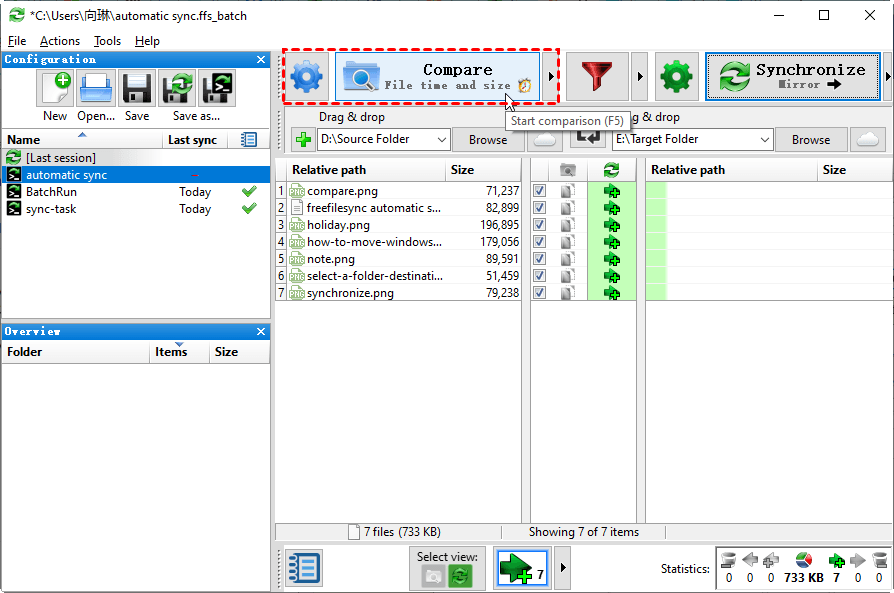Toggle configuration list column view icon
894x593 pixels.
tap(249, 140)
